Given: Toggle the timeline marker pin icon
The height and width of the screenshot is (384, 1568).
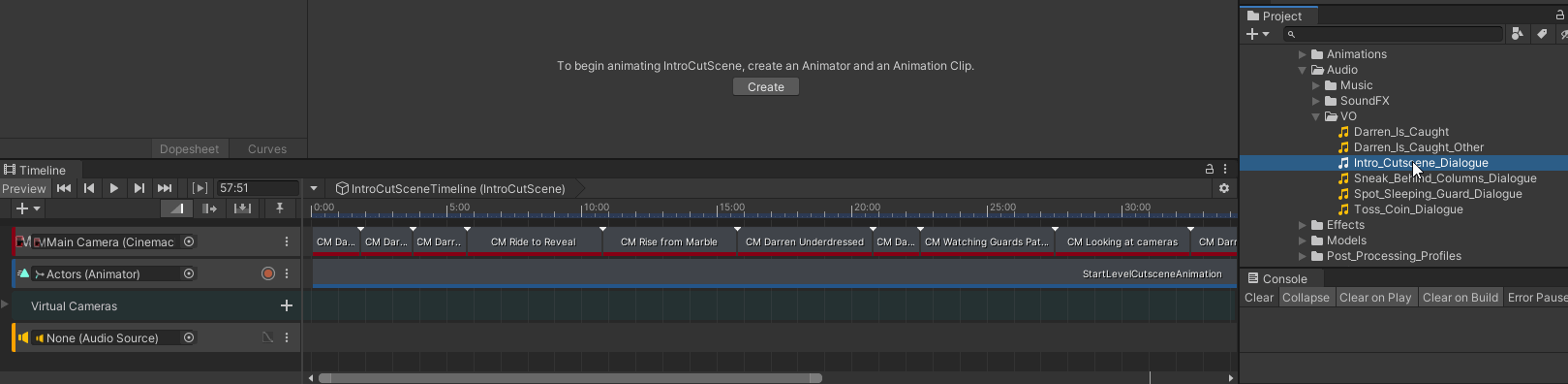Looking at the screenshot, I should click(x=280, y=208).
